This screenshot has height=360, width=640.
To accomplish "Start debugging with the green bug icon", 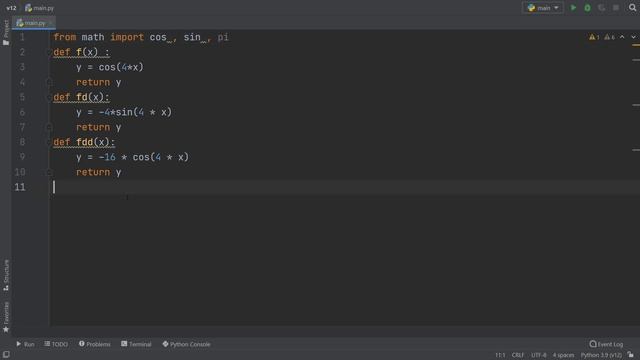I will coord(587,8).
